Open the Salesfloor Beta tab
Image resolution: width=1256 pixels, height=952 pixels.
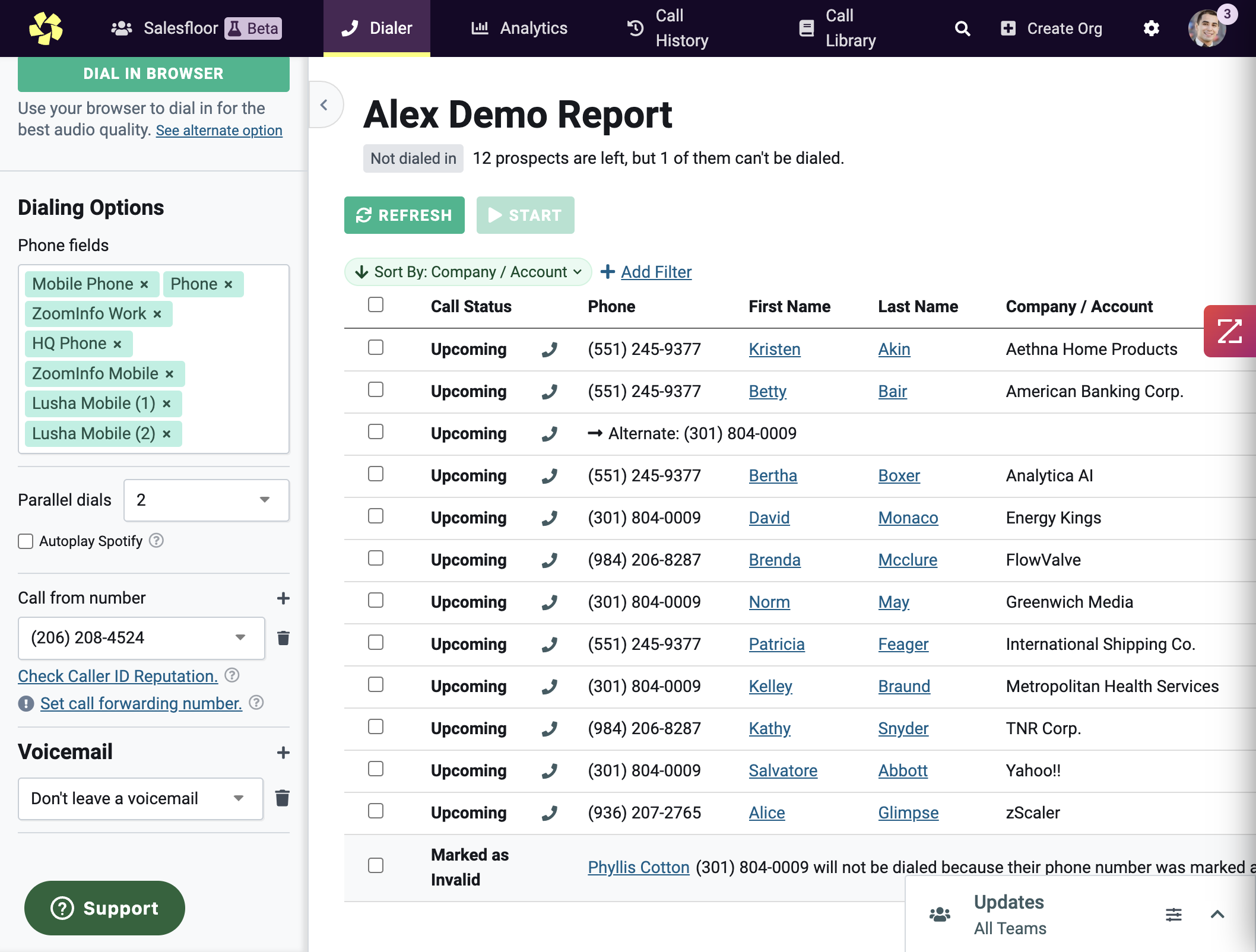pos(196,28)
